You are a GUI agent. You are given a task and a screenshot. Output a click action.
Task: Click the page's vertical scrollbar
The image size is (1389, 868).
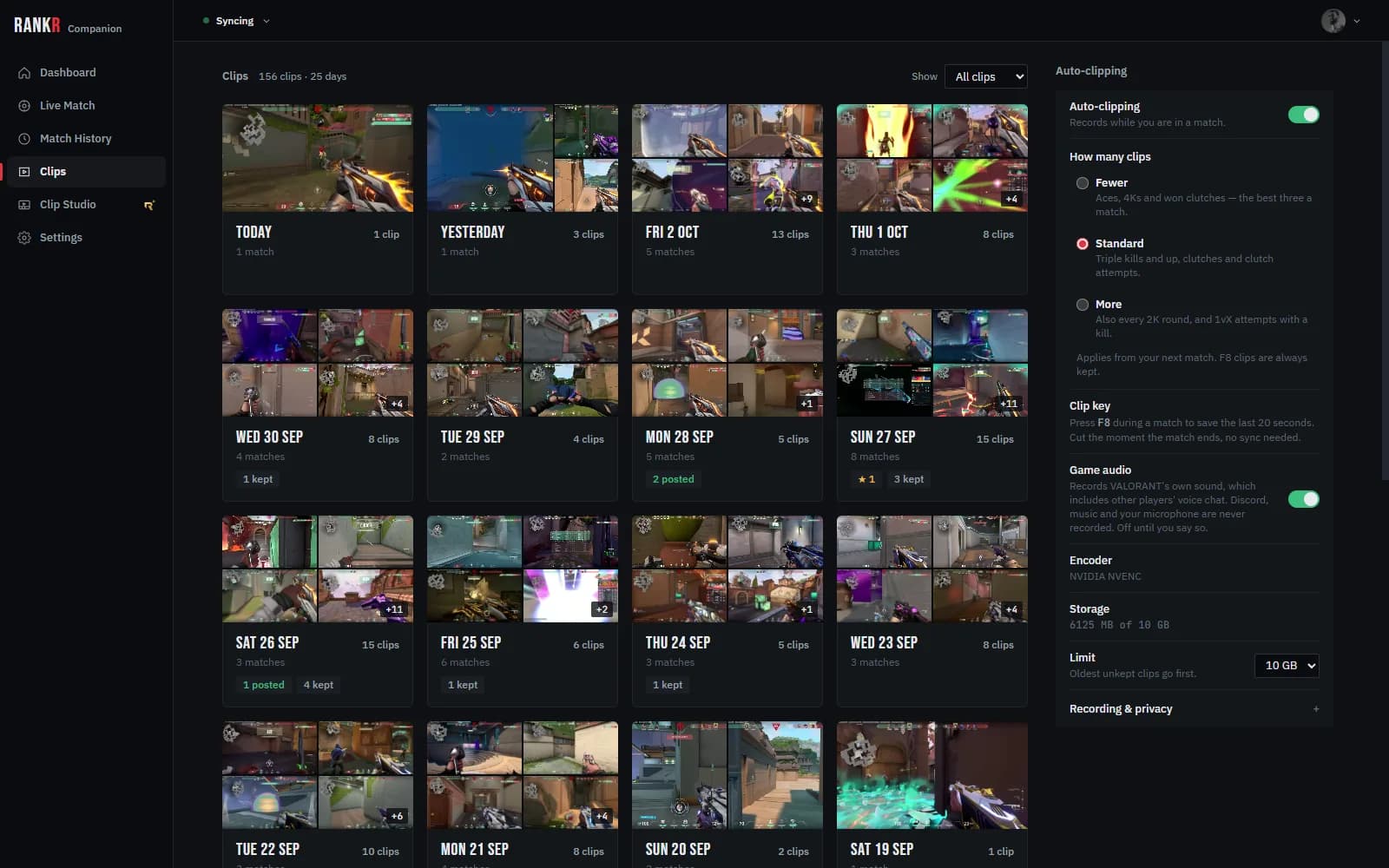(x=1385, y=260)
